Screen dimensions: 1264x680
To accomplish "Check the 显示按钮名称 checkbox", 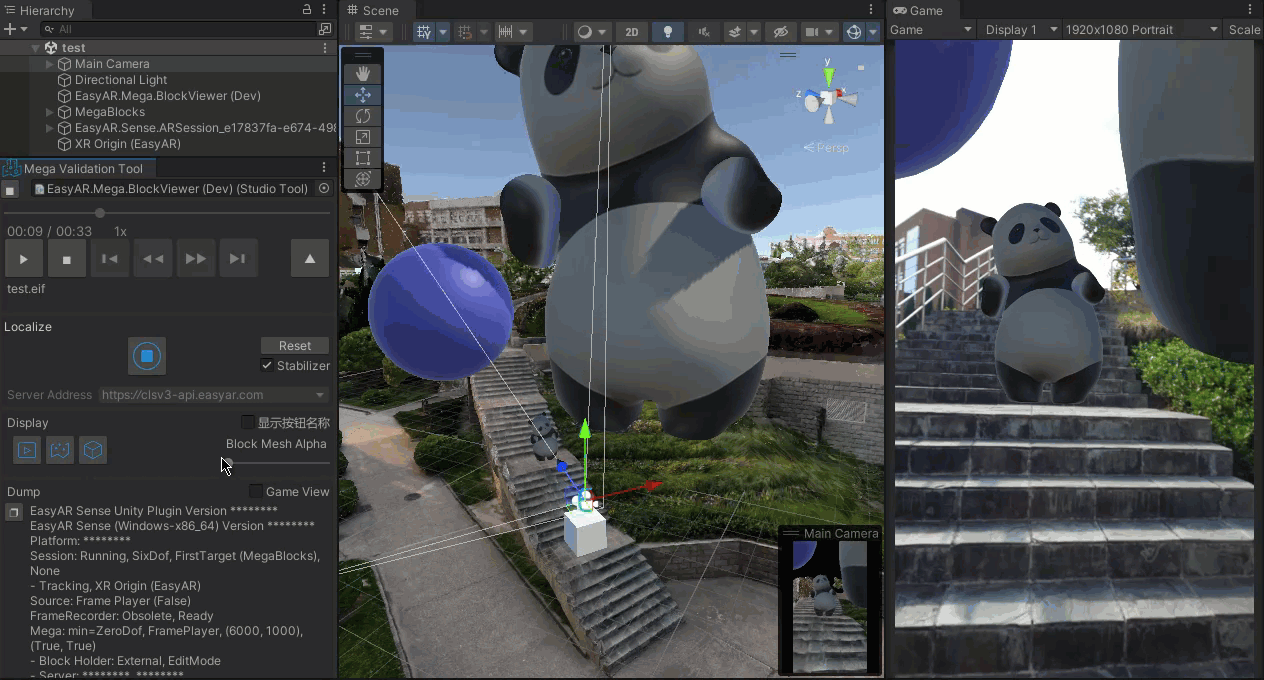I will 248,423.
